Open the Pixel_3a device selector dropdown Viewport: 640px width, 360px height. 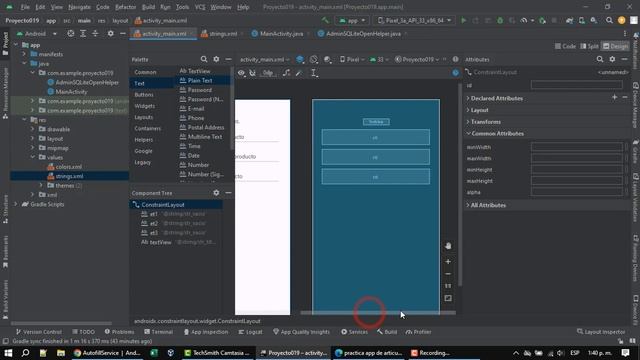[414, 20]
